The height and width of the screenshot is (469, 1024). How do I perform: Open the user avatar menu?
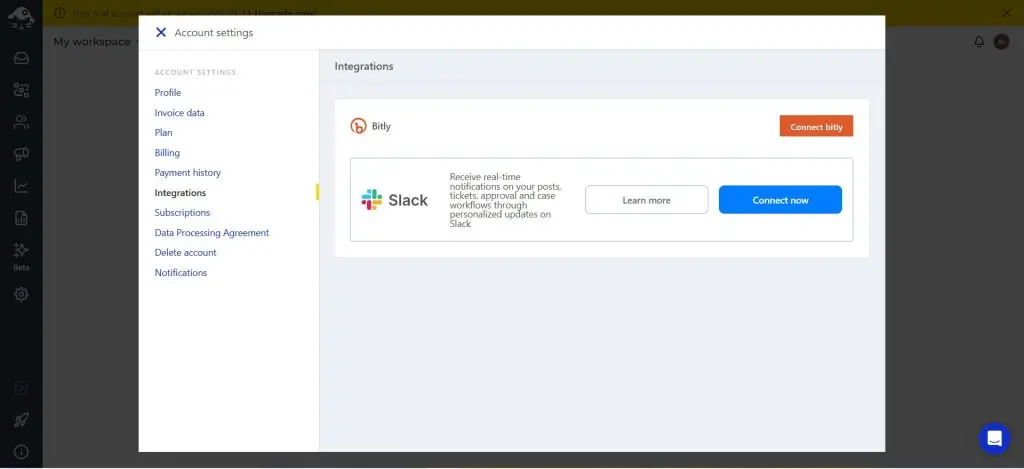(x=1001, y=42)
